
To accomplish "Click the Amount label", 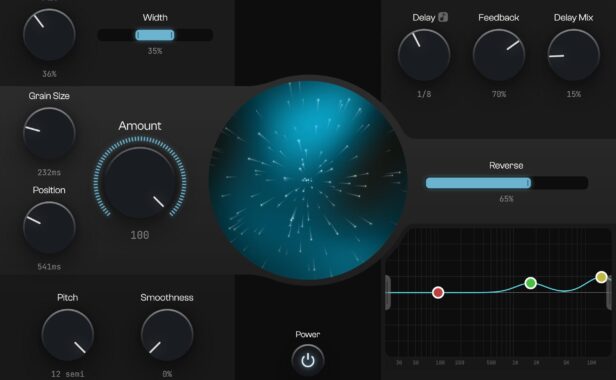I will click(140, 126).
